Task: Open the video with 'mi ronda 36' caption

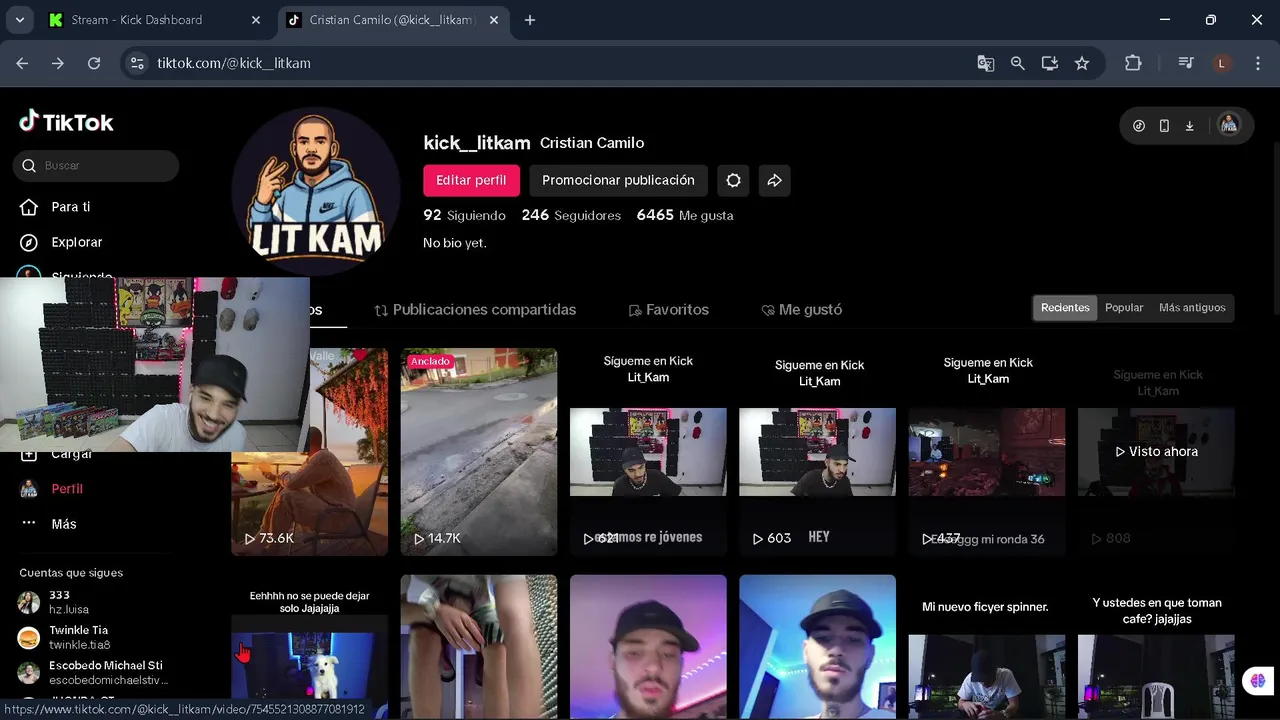Action: pyautogui.click(x=987, y=452)
